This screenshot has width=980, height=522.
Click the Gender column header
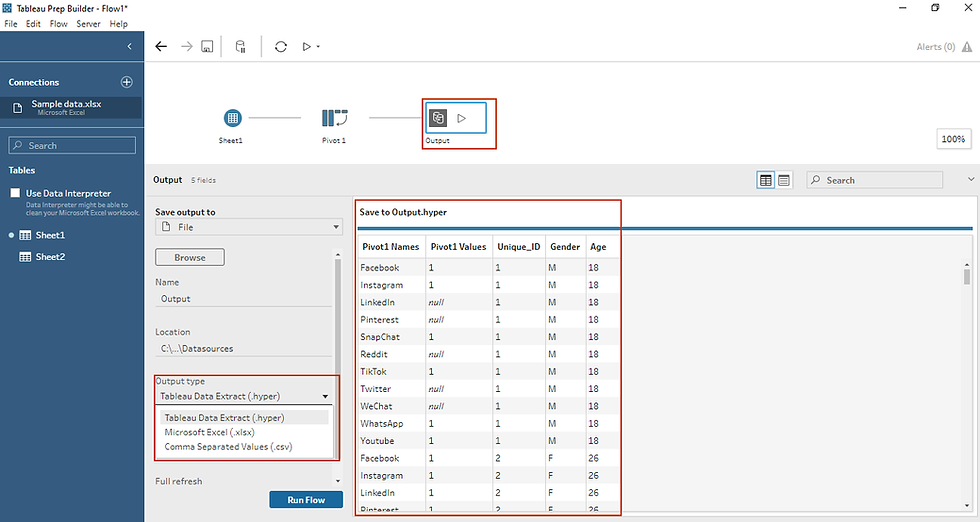(x=565, y=247)
